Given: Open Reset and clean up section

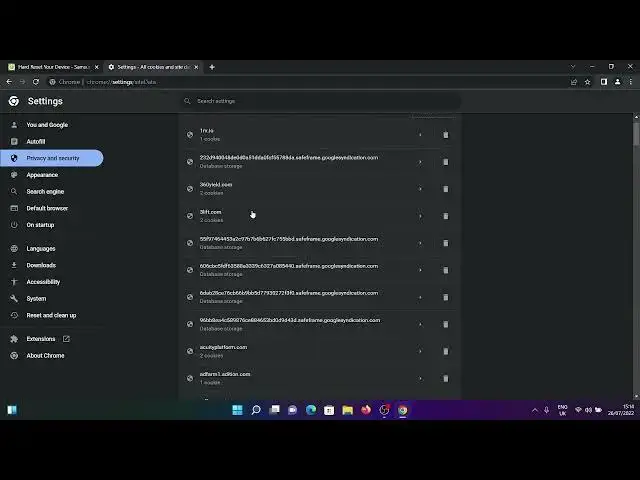Looking at the screenshot, I should [x=51, y=316].
